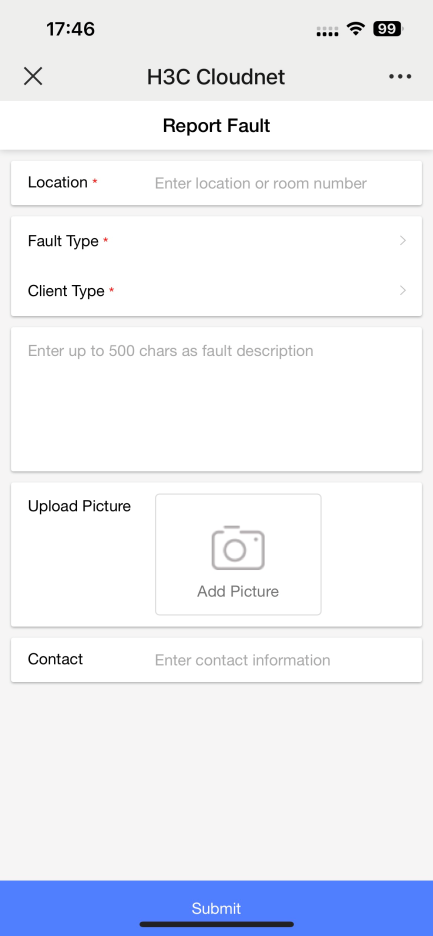The height and width of the screenshot is (936, 433).
Task: Open the Client Type selection row
Action: (x=216, y=291)
